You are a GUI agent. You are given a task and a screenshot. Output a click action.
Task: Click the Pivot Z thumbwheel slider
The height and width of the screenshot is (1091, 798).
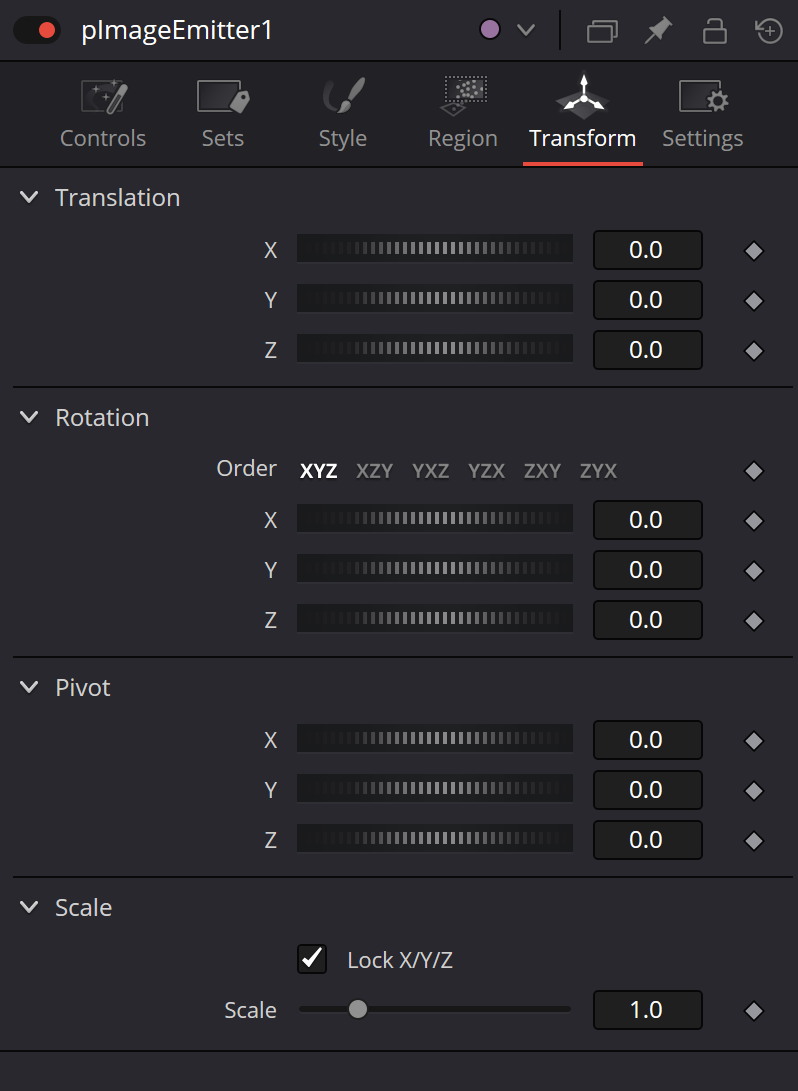click(435, 839)
